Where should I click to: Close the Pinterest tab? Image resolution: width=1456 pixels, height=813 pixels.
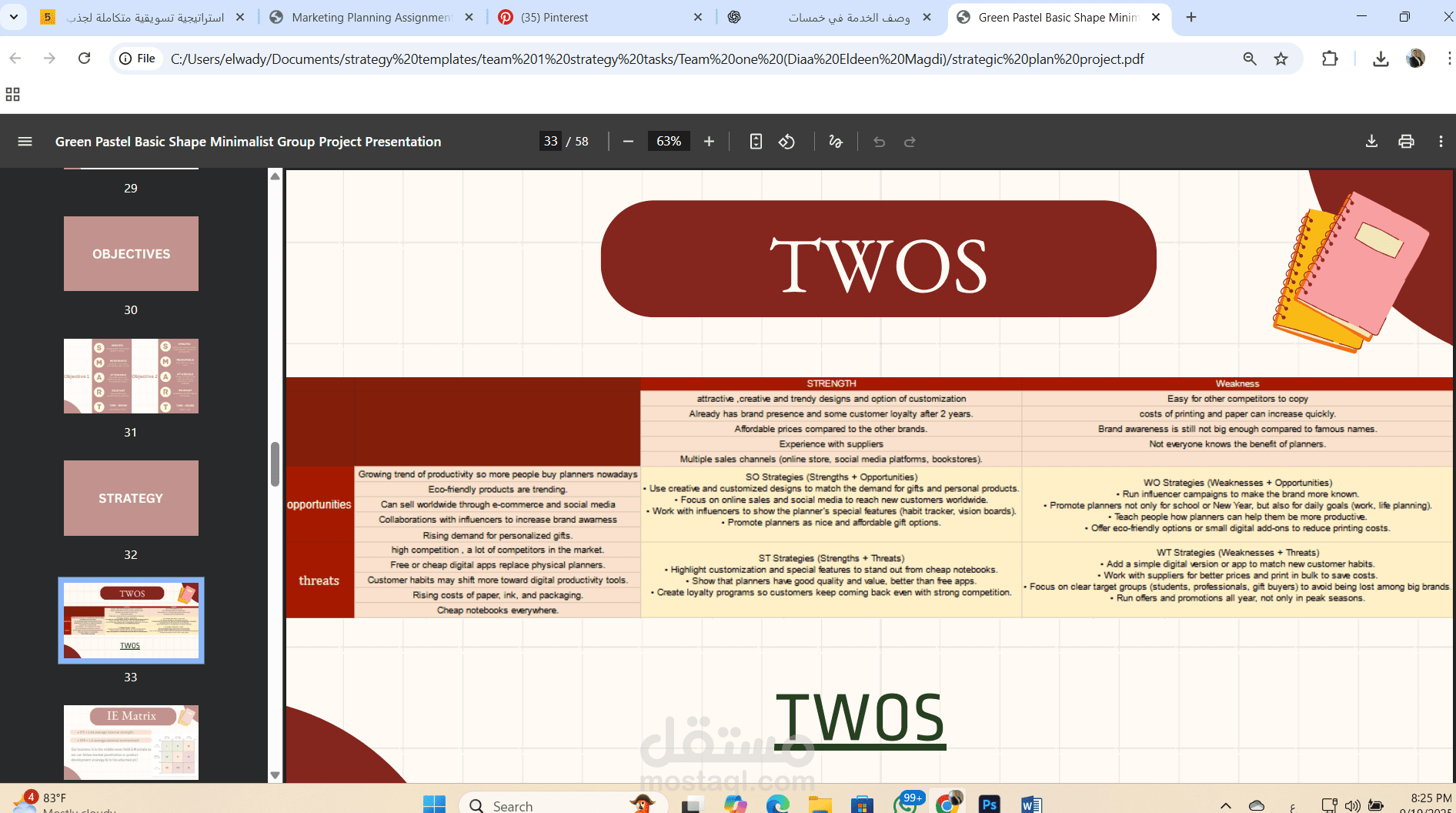click(x=698, y=17)
